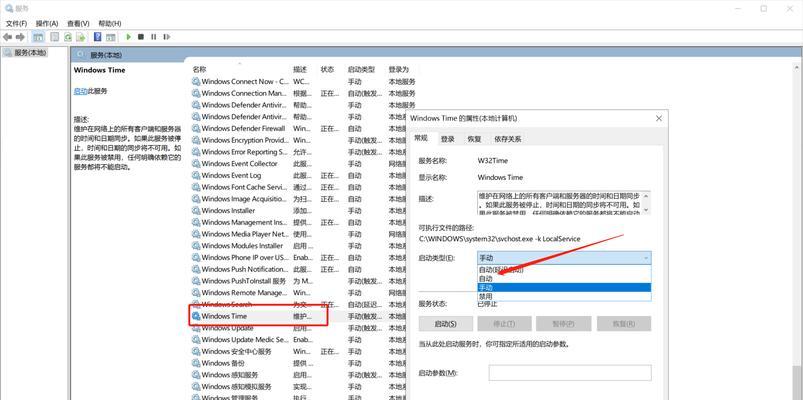
Task: Open the 启动类型 combo box showing 手动
Action: [564, 258]
